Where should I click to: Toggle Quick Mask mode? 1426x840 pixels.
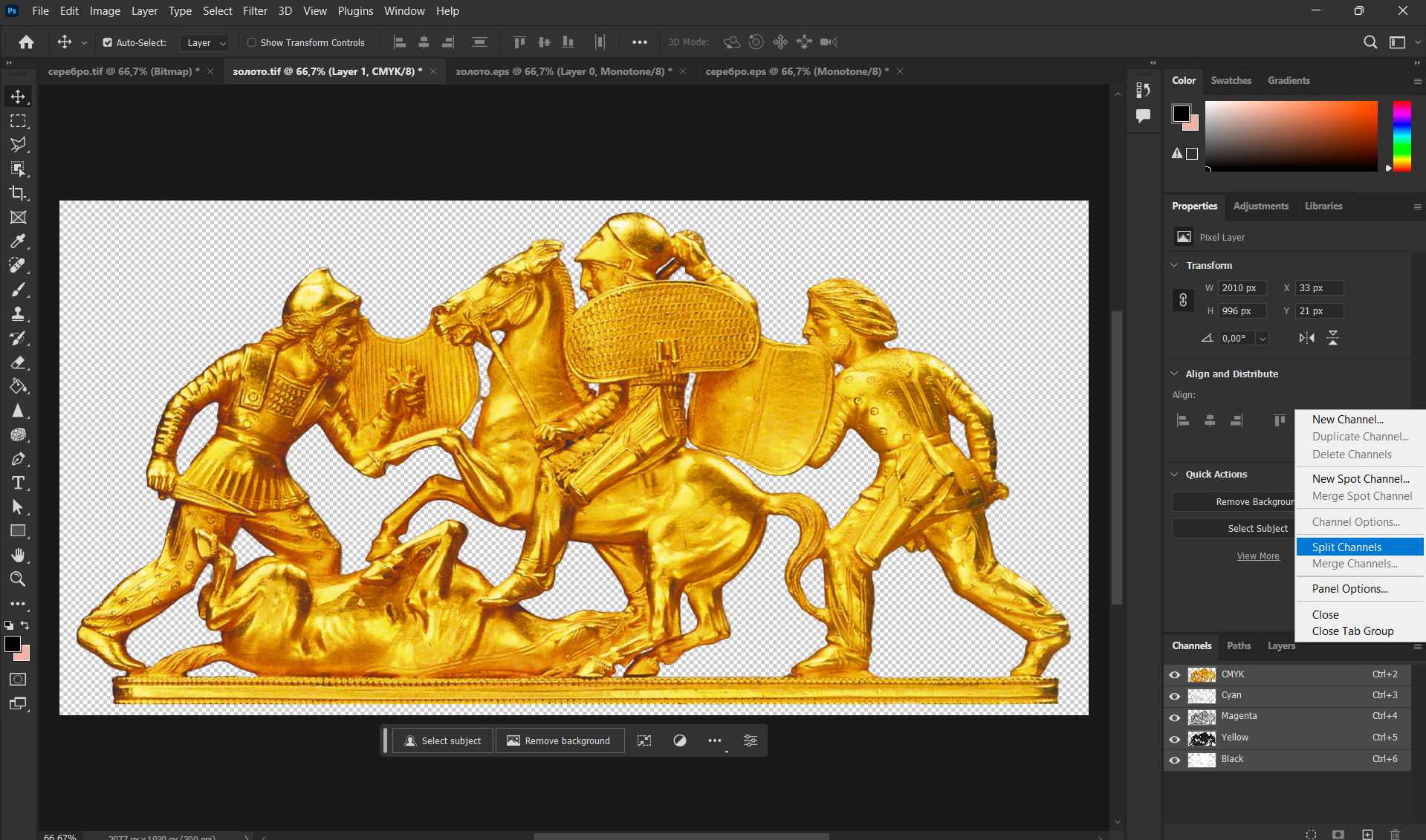[18, 679]
